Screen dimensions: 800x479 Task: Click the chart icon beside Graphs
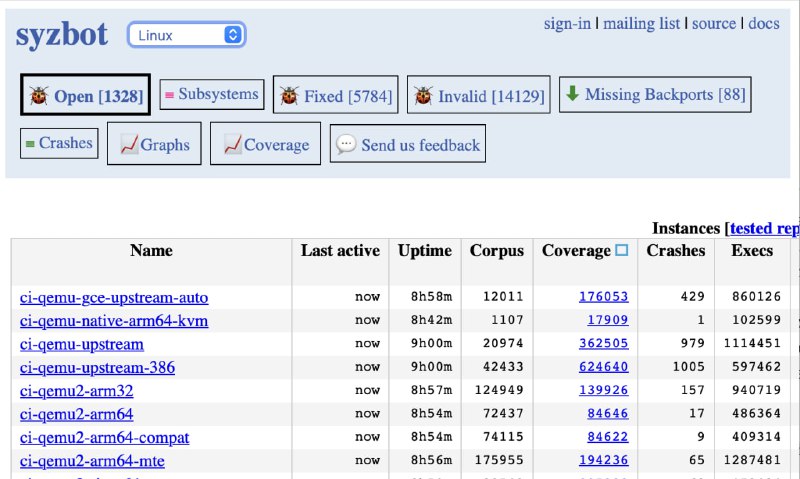129,144
